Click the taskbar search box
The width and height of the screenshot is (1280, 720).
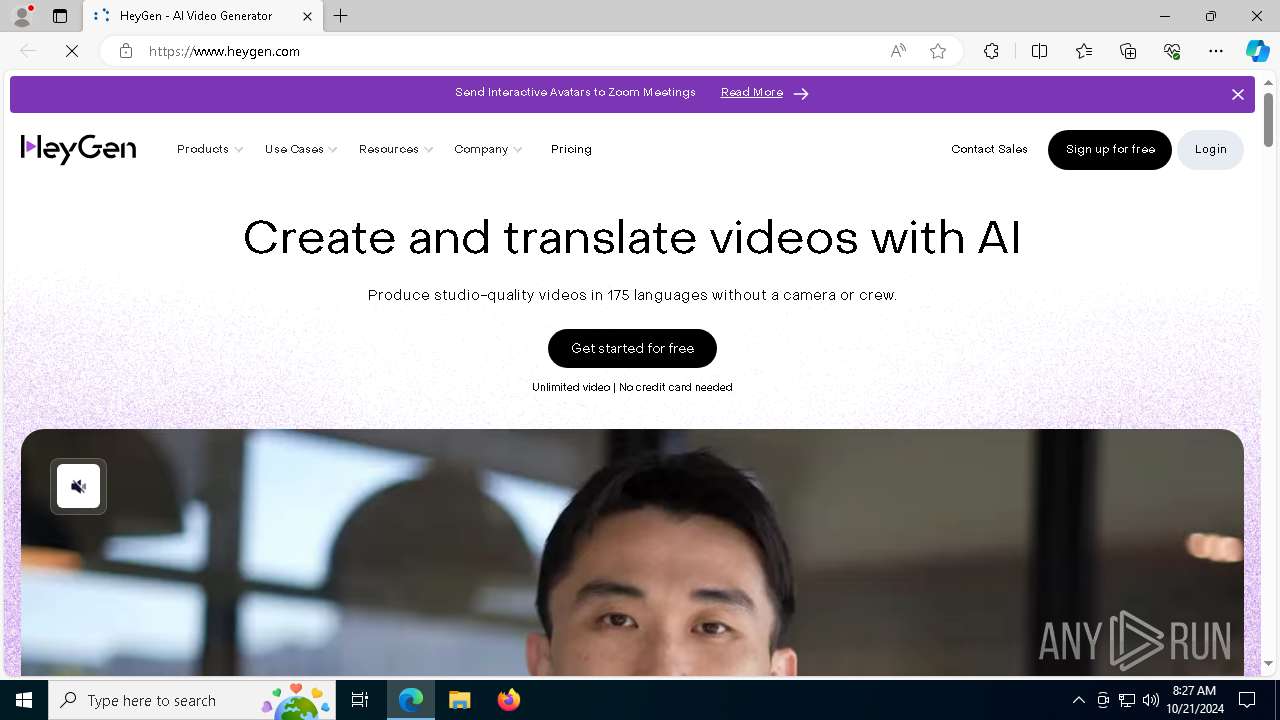[192, 700]
